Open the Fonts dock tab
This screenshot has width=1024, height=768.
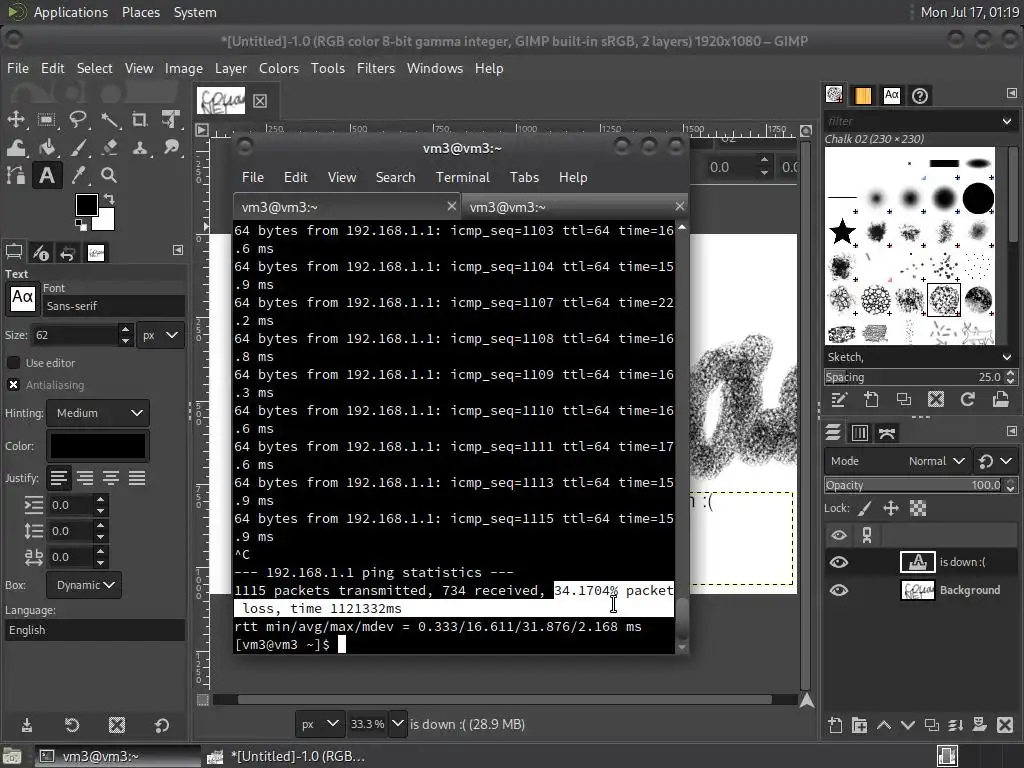point(891,95)
